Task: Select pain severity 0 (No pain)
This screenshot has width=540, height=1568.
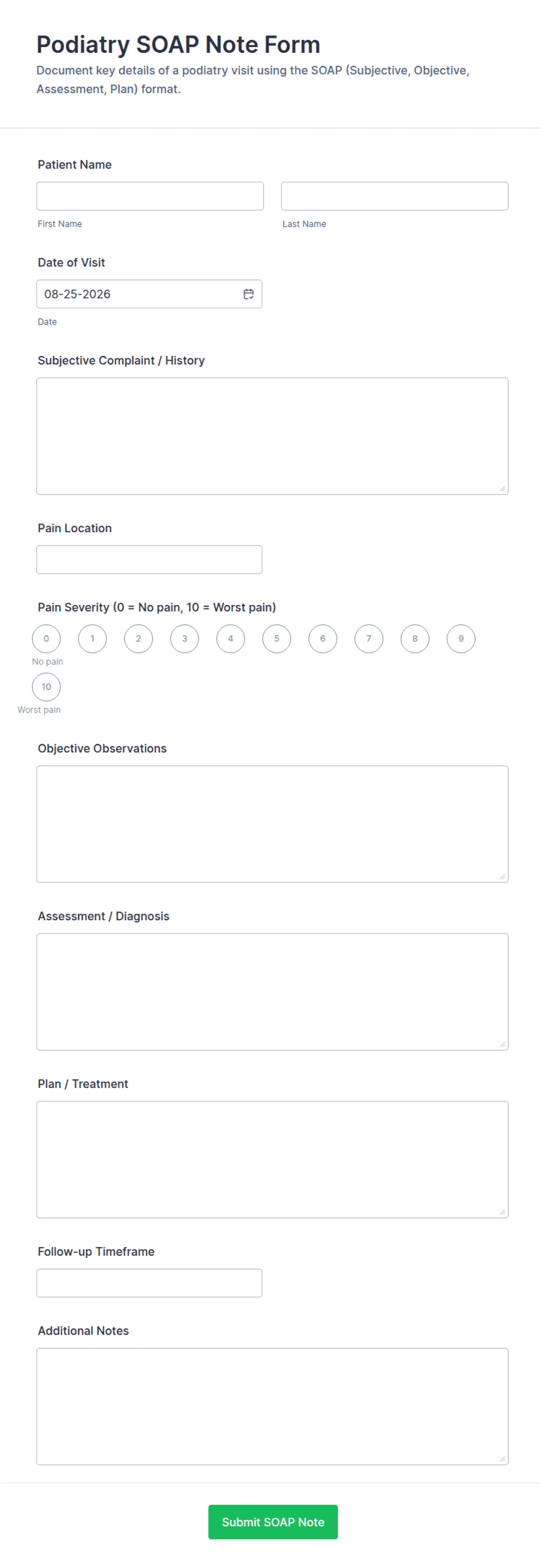Action: point(46,639)
